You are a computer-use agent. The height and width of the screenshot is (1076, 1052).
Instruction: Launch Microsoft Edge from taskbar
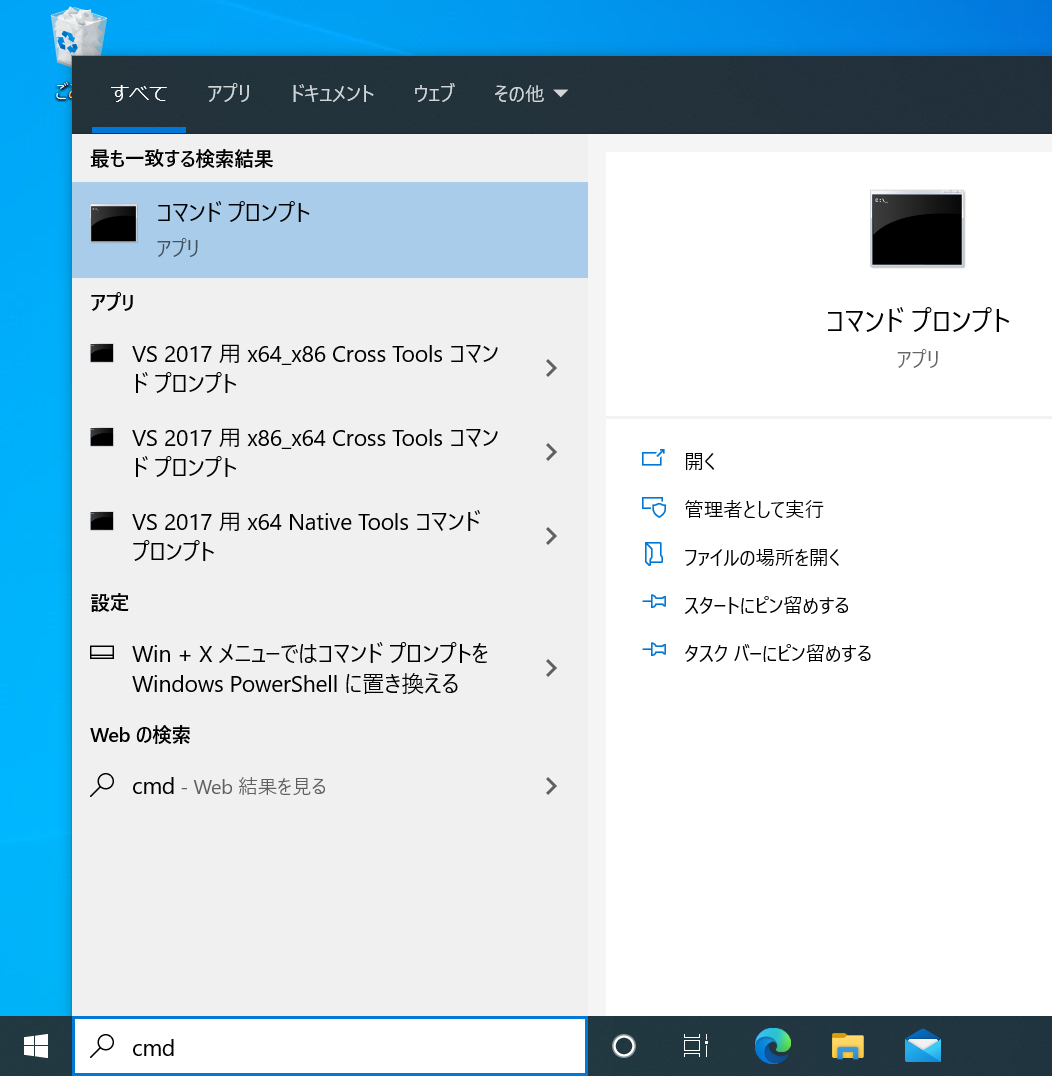click(x=772, y=1046)
